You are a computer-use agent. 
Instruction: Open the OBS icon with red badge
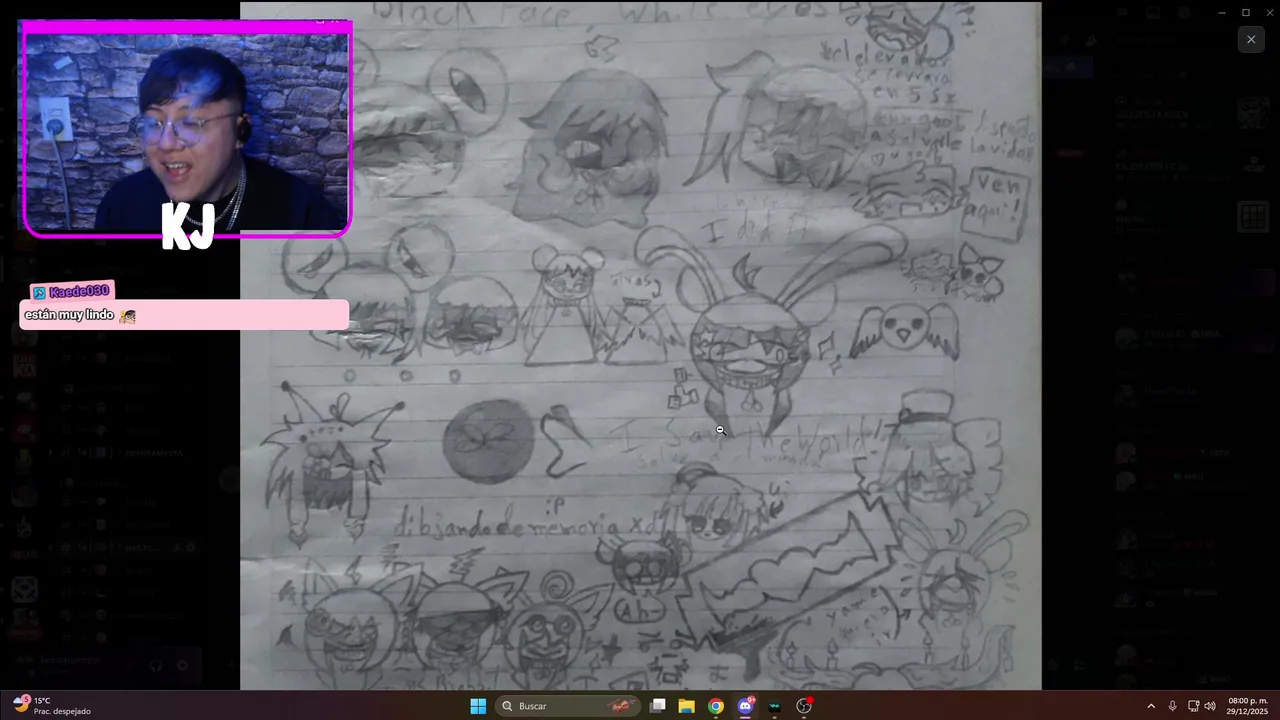coord(804,706)
